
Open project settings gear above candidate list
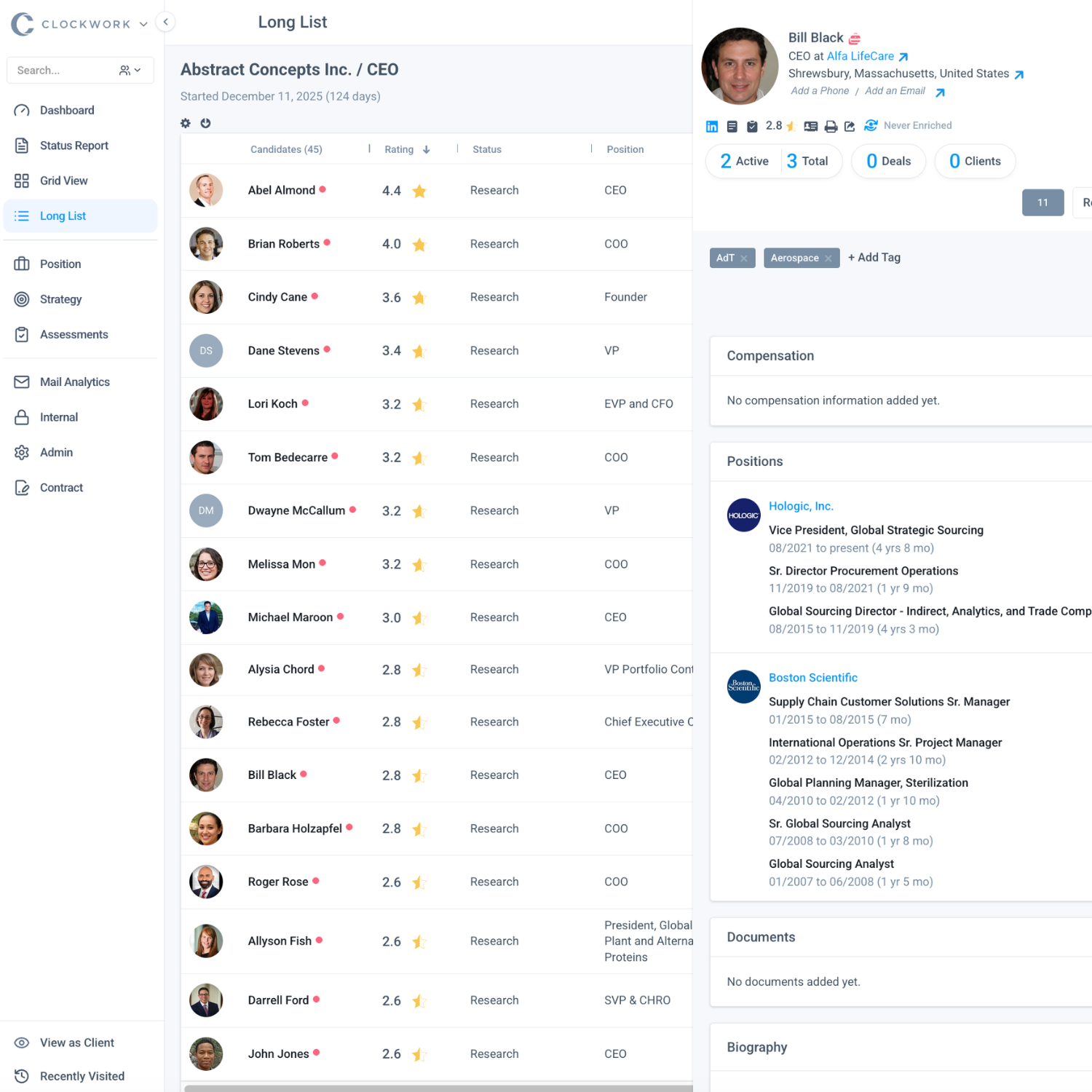(186, 123)
